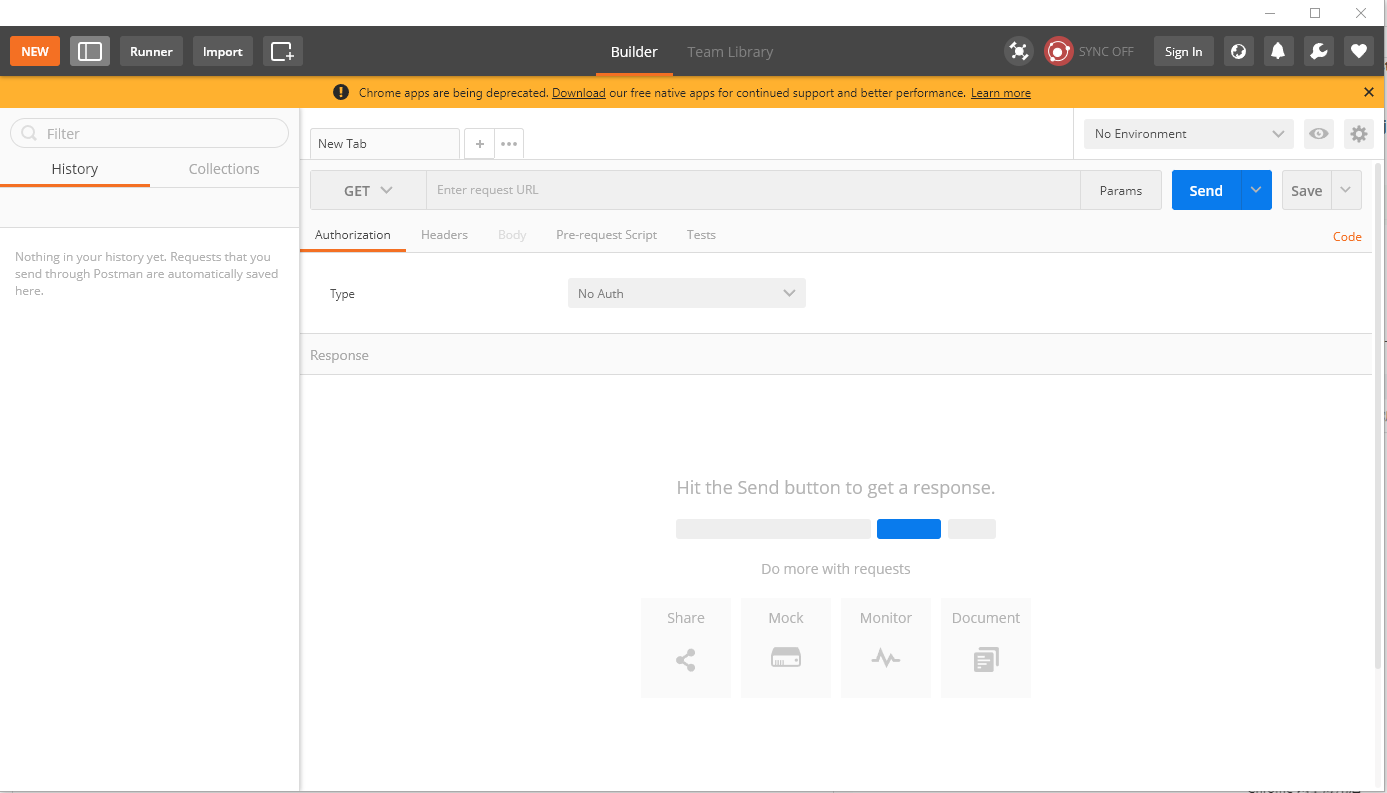Click the Response section header
Viewport: 1387px width, 793px height.
click(x=836, y=355)
